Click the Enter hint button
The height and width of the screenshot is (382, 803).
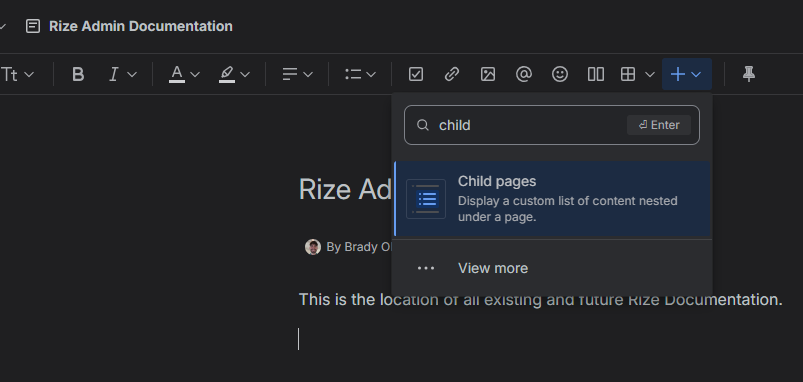pyautogui.click(x=659, y=125)
